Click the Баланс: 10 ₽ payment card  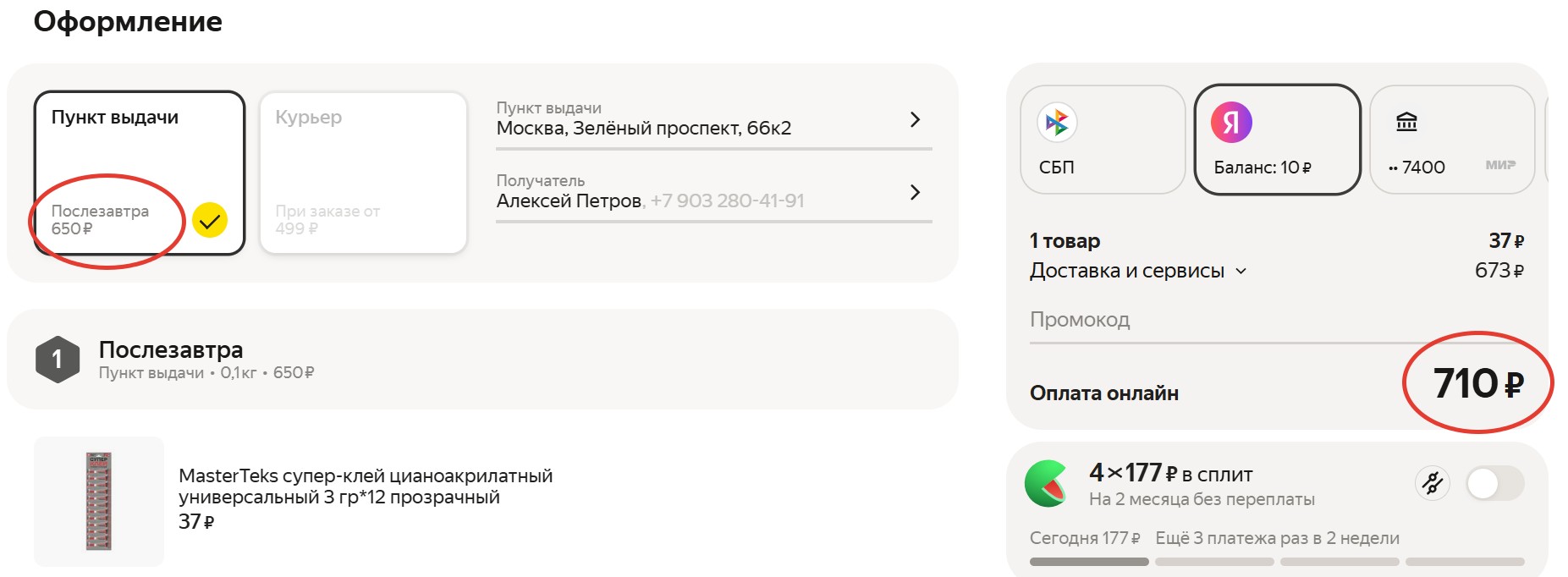click(1278, 140)
